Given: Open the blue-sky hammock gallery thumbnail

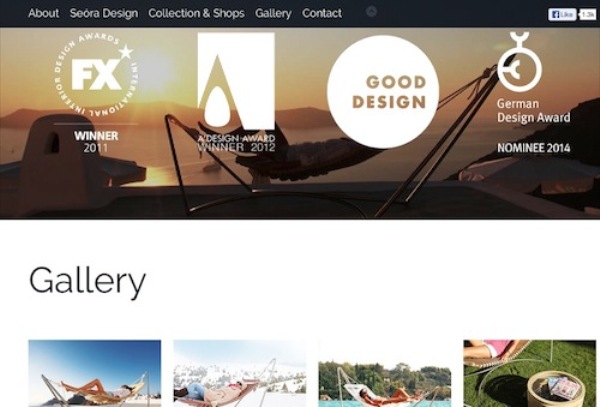Looking at the screenshot, I should [95, 373].
